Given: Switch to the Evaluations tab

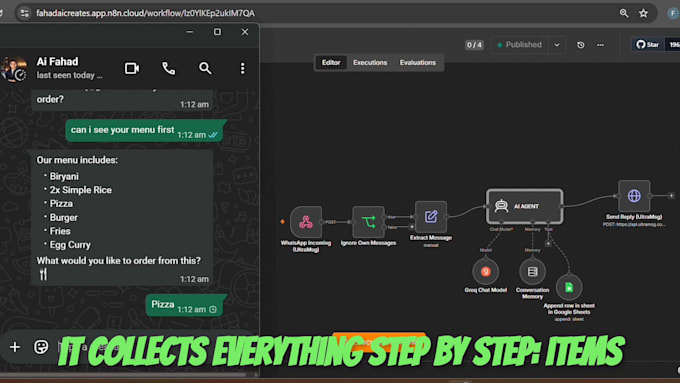Looking at the screenshot, I should click(x=418, y=62).
